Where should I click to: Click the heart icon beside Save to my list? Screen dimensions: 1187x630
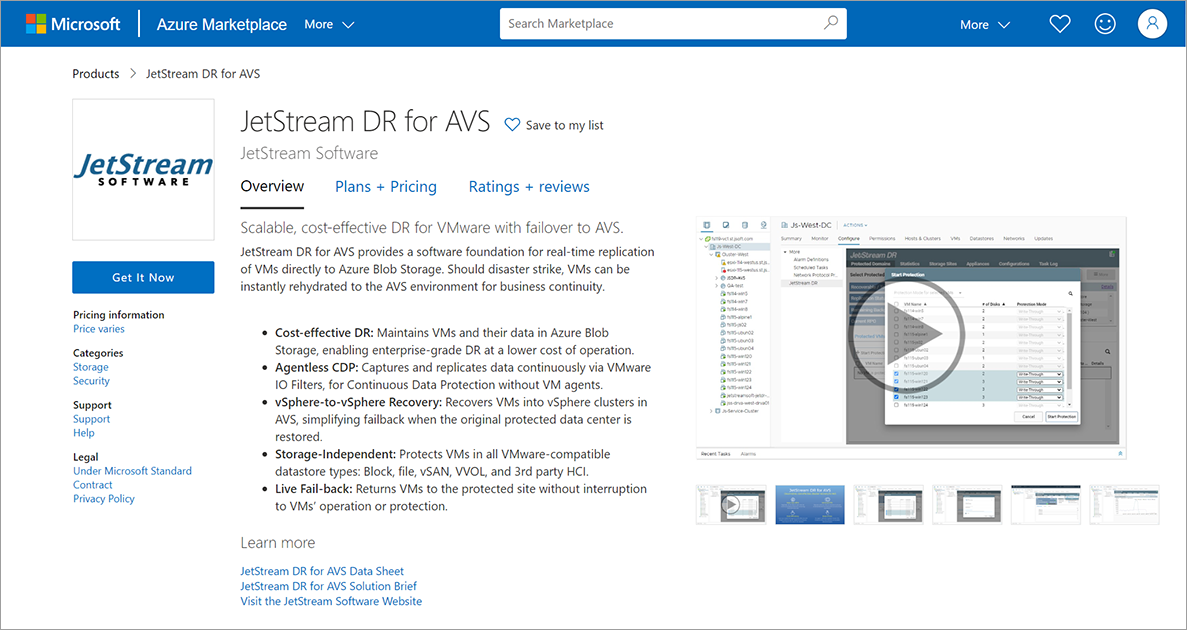512,125
